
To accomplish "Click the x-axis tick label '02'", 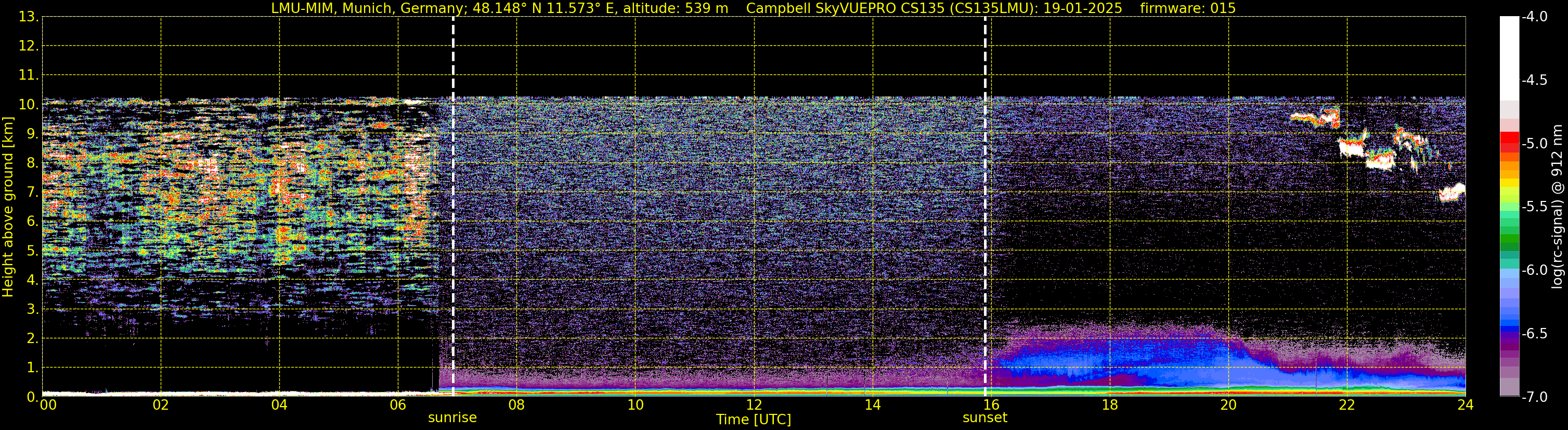I will (x=161, y=405).
